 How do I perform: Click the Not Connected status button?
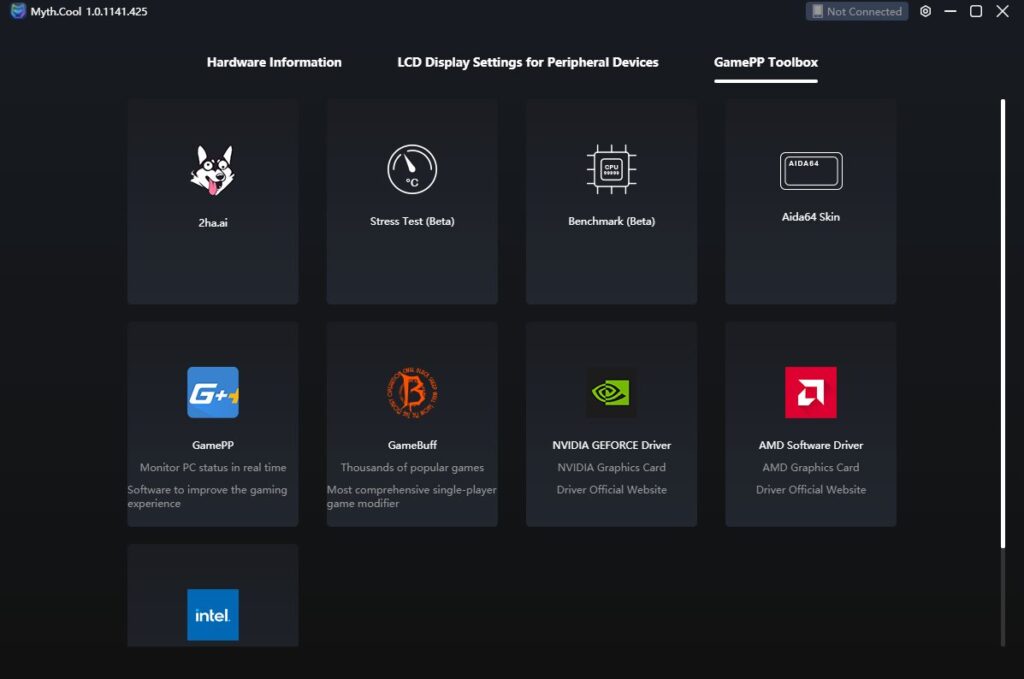point(857,12)
